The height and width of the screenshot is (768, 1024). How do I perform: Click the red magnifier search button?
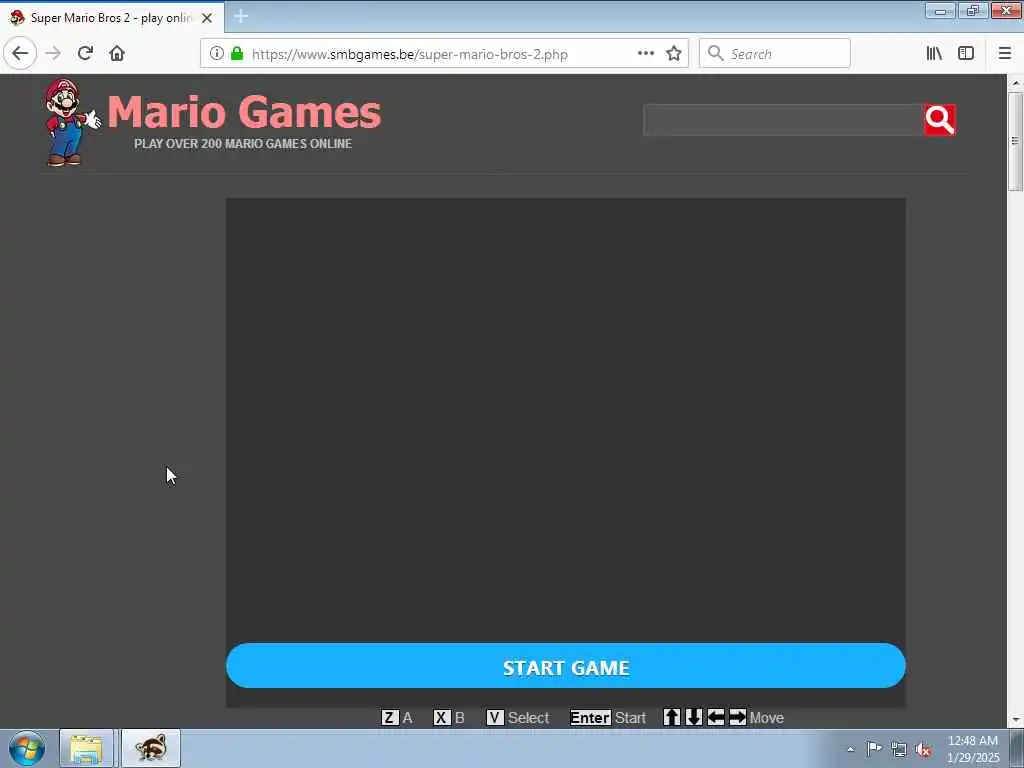point(940,120)
